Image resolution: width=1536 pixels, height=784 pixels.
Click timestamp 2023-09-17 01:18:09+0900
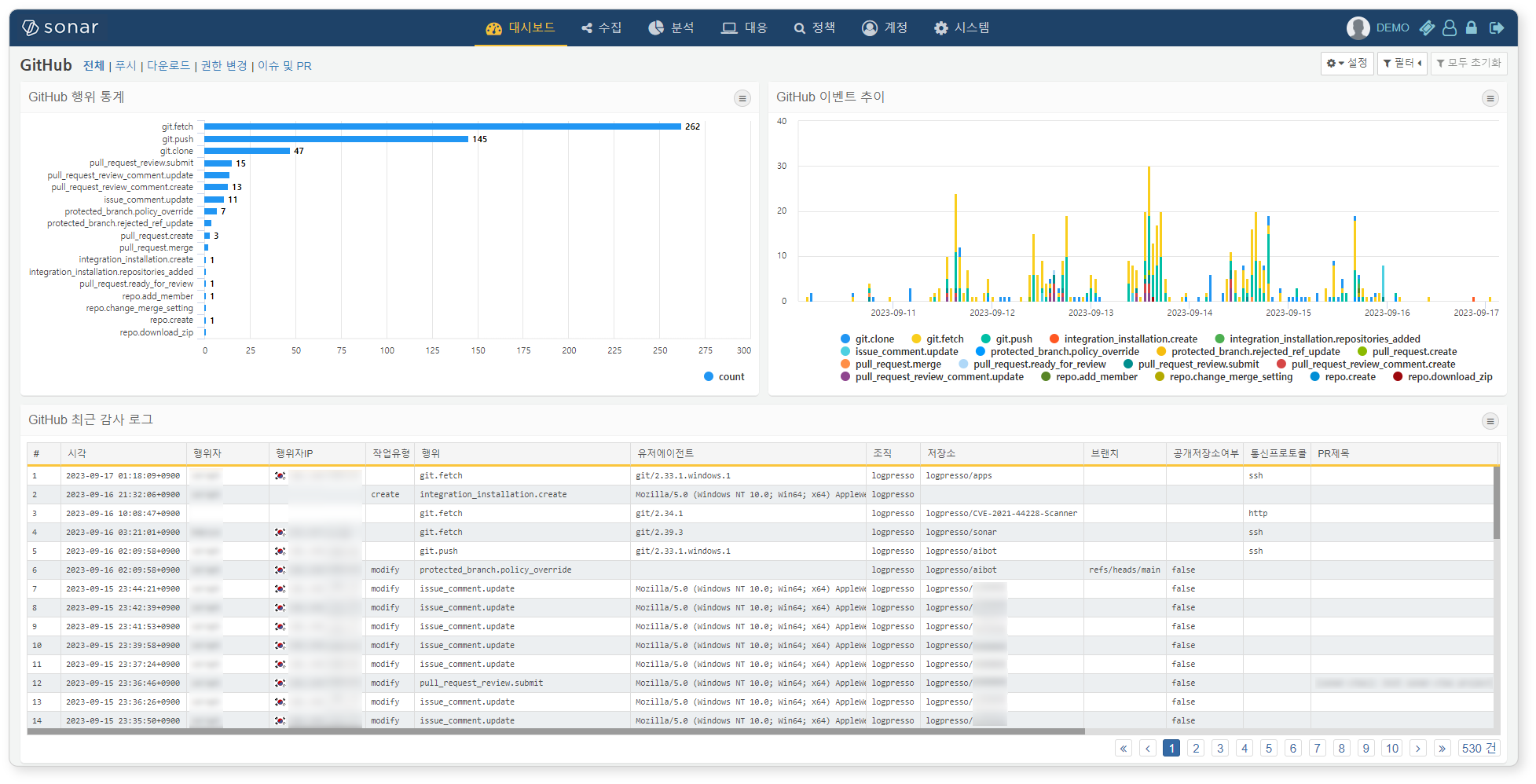[123, 476]
